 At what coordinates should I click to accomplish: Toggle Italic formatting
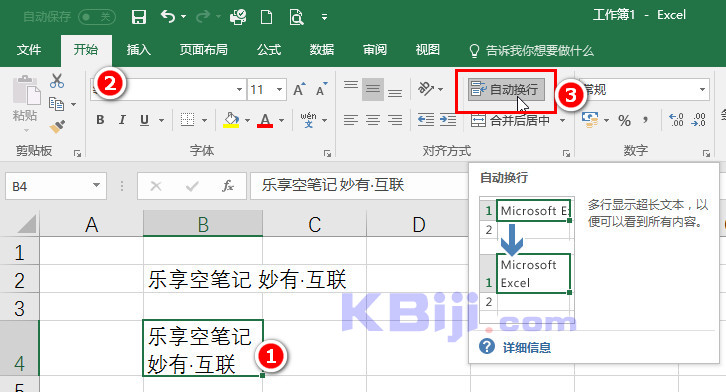122,120
